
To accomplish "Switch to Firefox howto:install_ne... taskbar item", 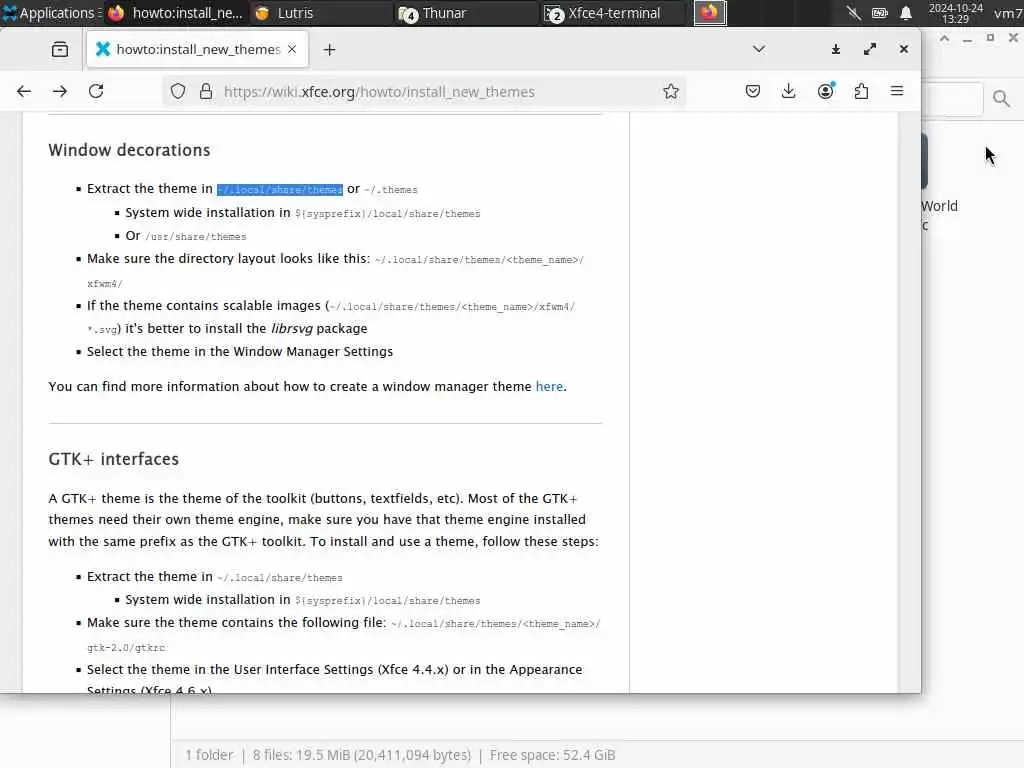I will pos(175,13).
